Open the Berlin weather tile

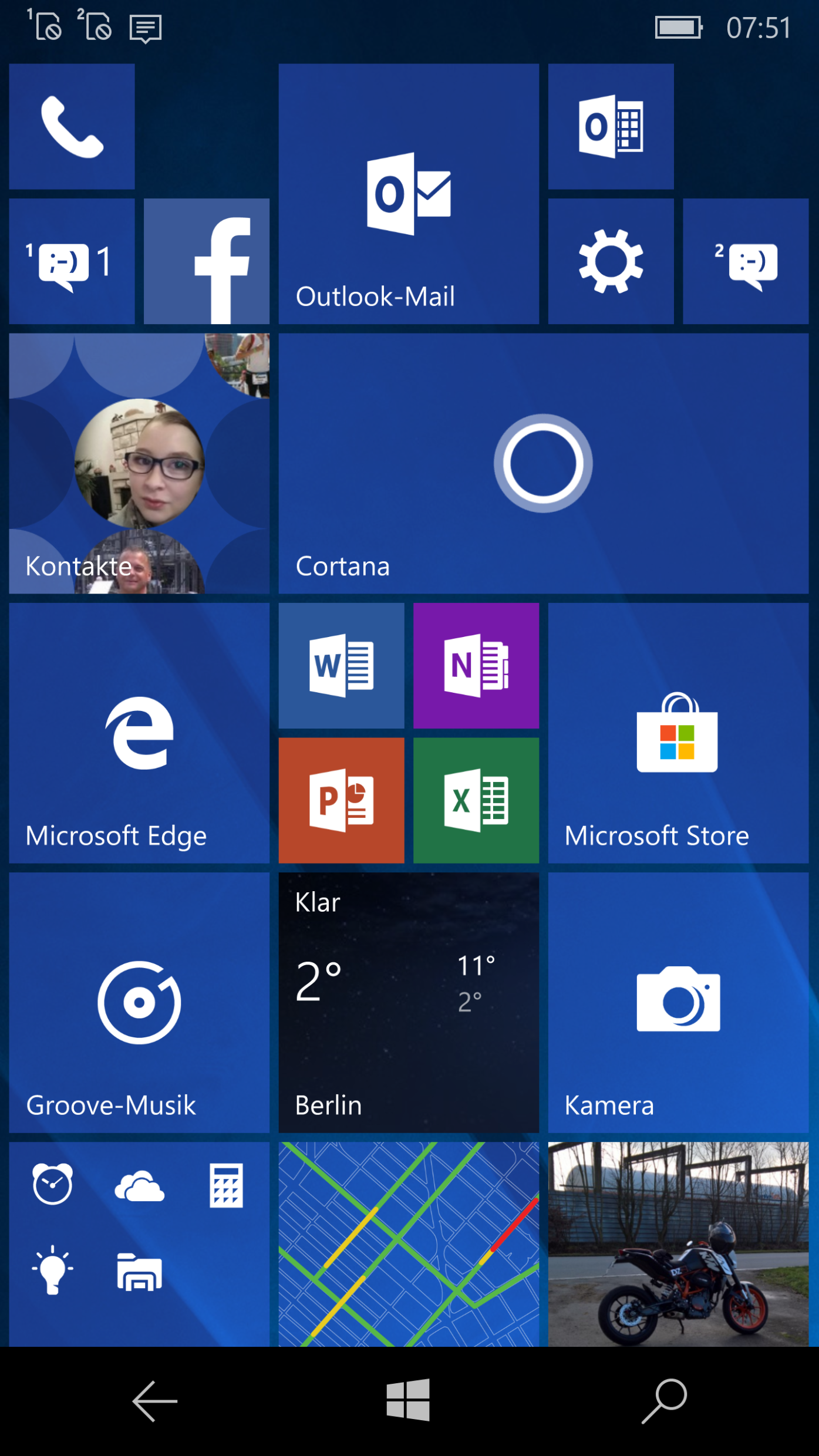(409, 1002)
